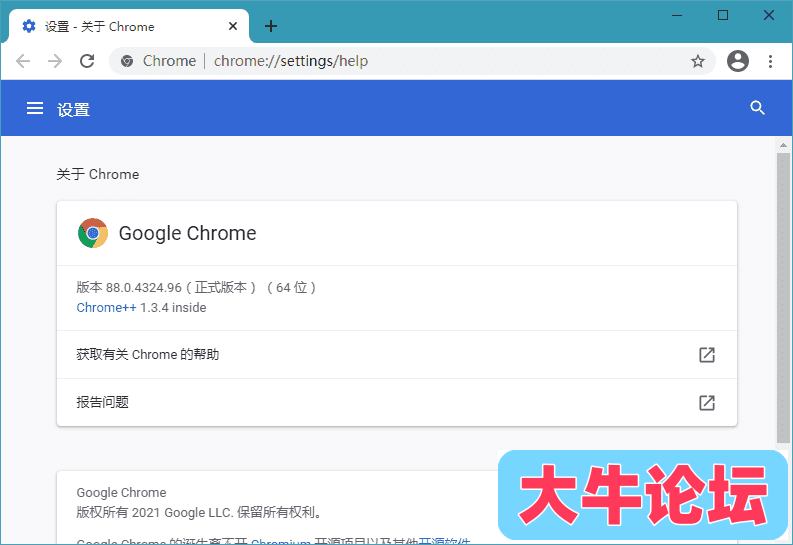
Task: Click the Chrome site info icon in address bar
Action: point(127,61)
